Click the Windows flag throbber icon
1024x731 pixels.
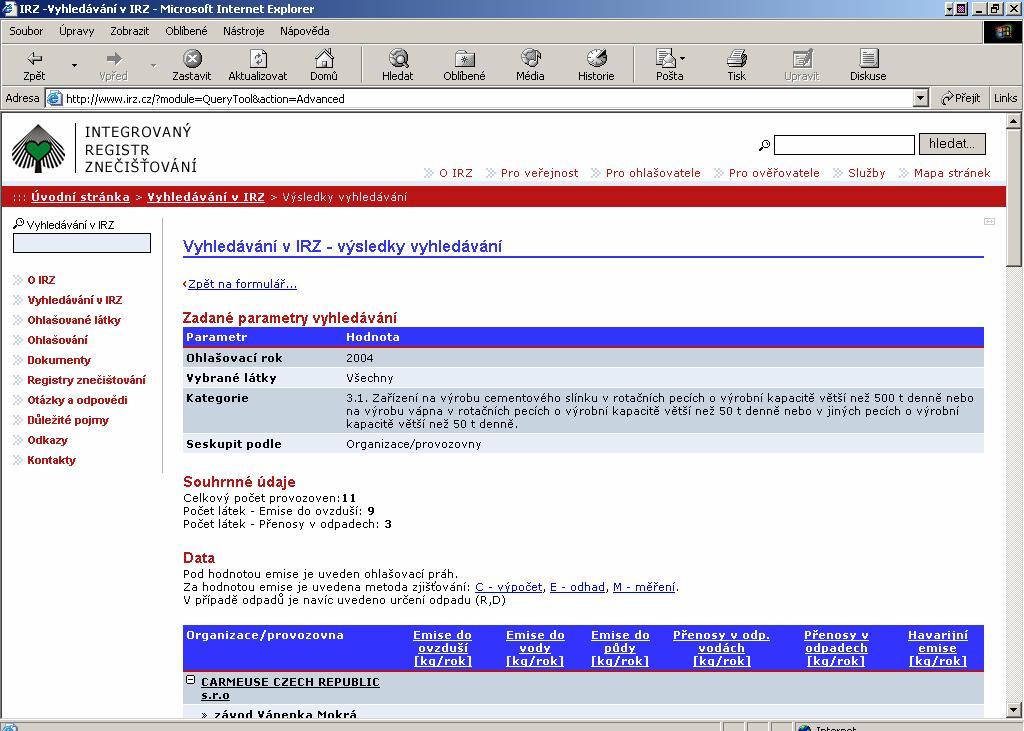(1002, 32)
